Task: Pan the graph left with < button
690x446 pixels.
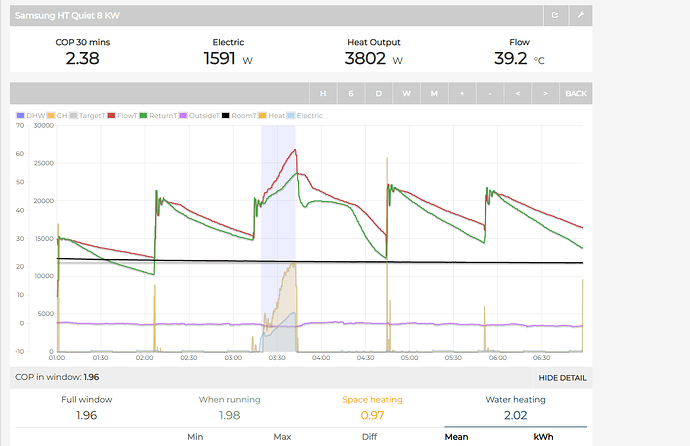Action: pyautogui.click(x=518, y=93)
